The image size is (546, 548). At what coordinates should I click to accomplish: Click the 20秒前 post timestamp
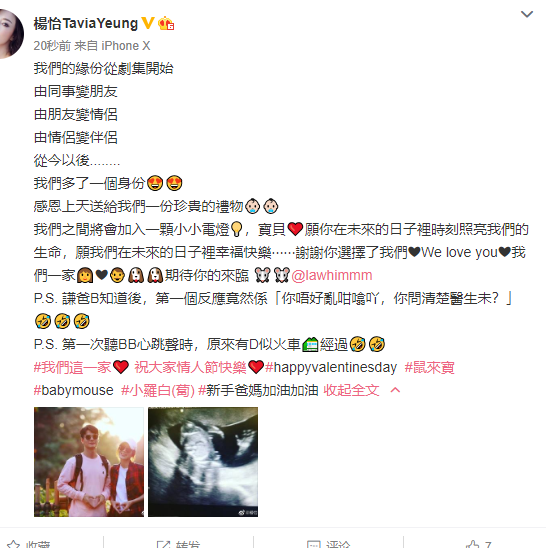click(52, 46)
